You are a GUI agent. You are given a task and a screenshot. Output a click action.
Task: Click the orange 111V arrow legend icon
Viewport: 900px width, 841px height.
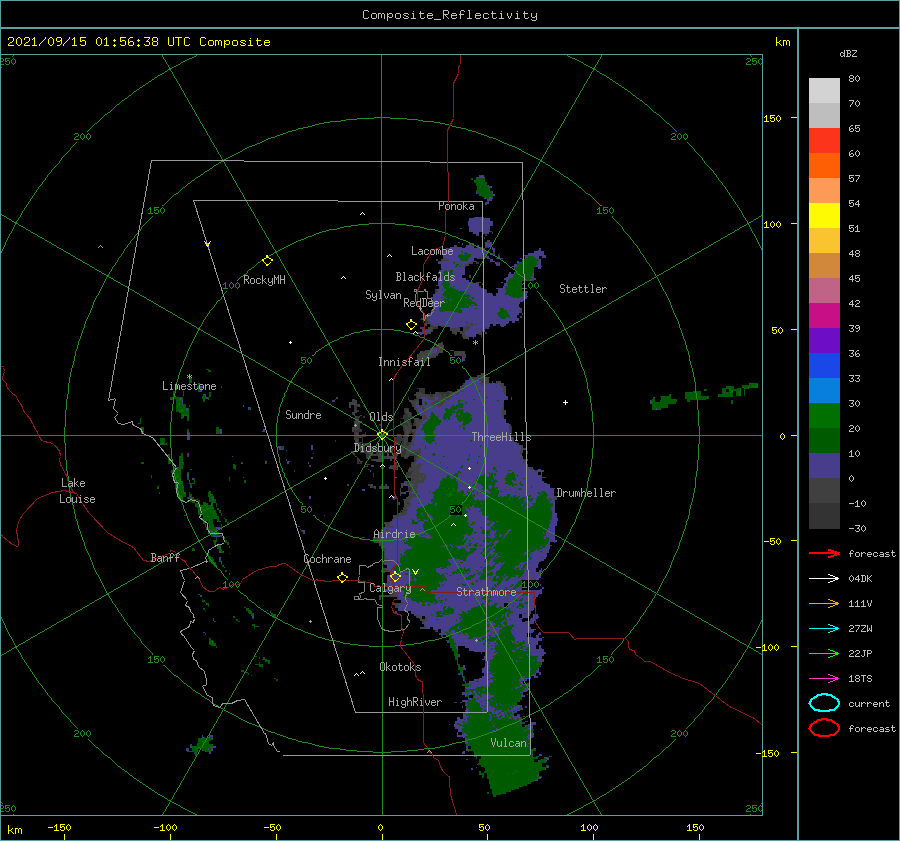coord(824,603)
